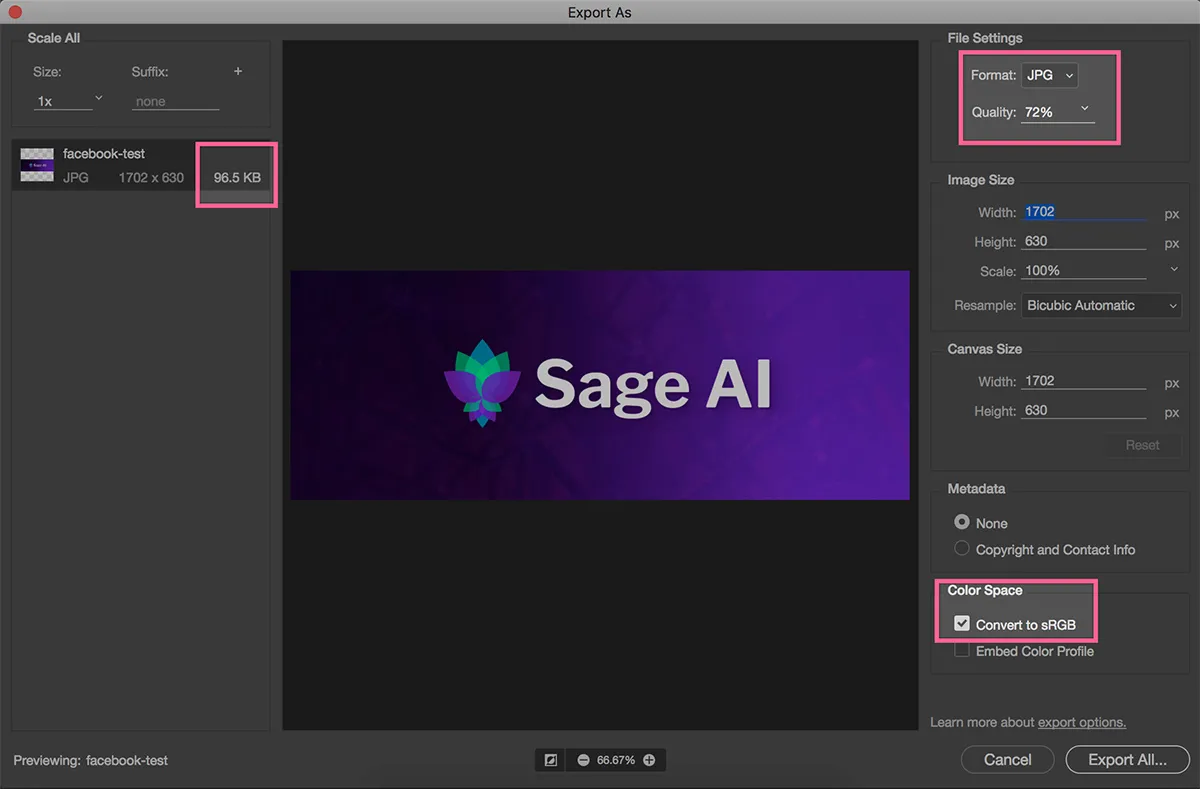Click the Canvas Size Height field
The image size is (1200, 789).
pyautogui.click(x=1084, y=410)
